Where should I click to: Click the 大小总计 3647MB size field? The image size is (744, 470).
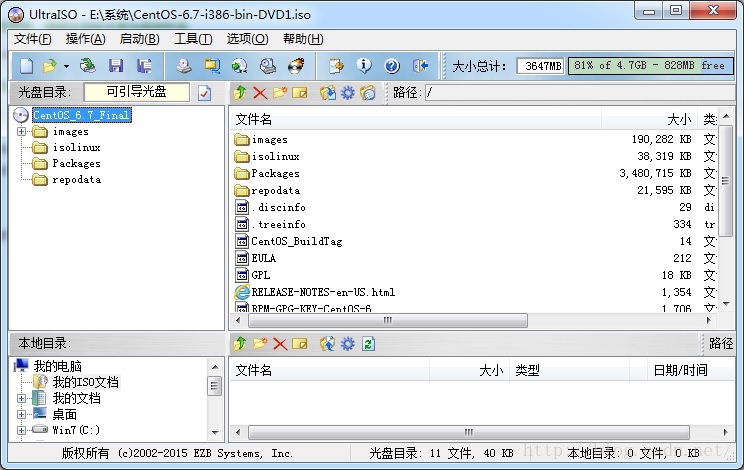pos(540,66)
